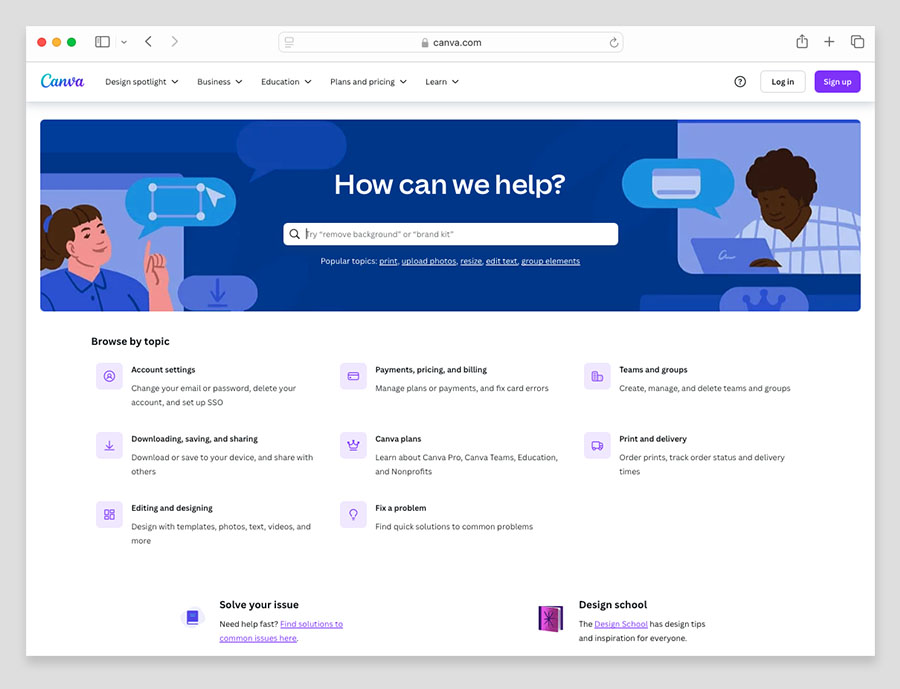The width and height of the screenshot is (900, 689).
Task: Click the Editing and designing icon
Action: [x=109, y=514]
